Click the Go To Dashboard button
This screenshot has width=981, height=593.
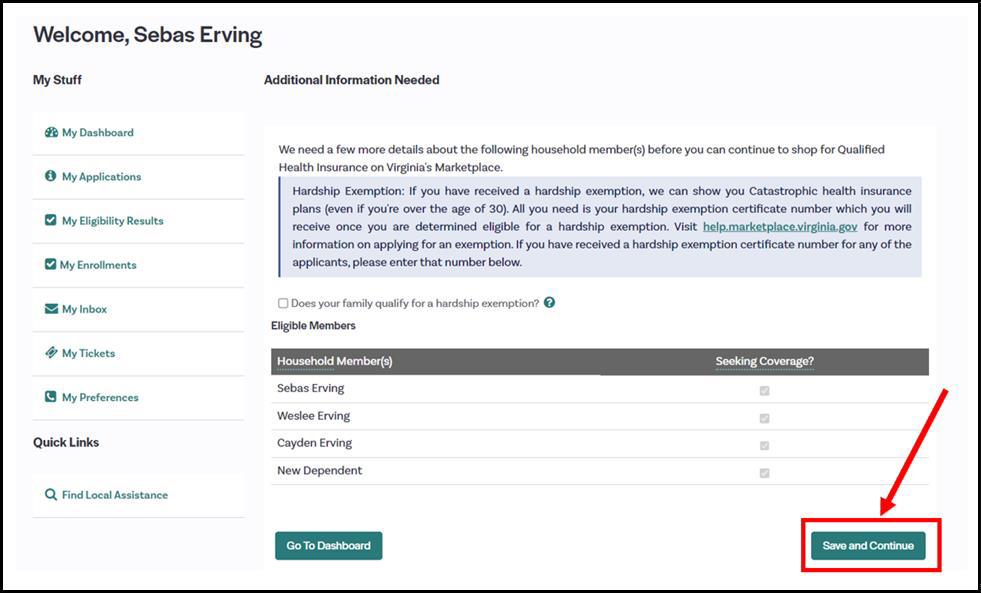pos(328,546)
